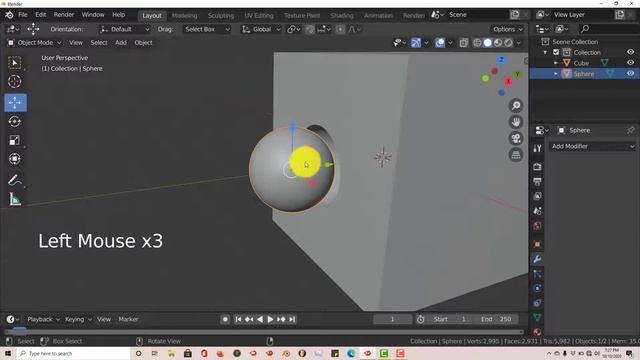Hide the Cube with eye icon
This screenshot has height=360, width=640.
[x=631, y=63]
